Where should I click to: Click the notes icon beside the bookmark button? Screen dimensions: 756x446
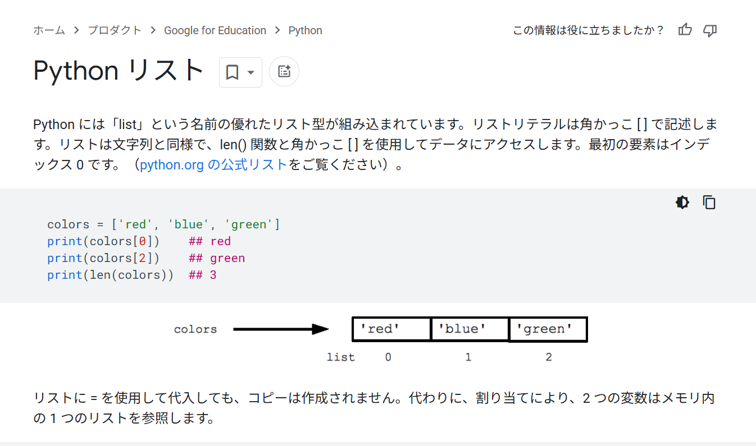284,72
